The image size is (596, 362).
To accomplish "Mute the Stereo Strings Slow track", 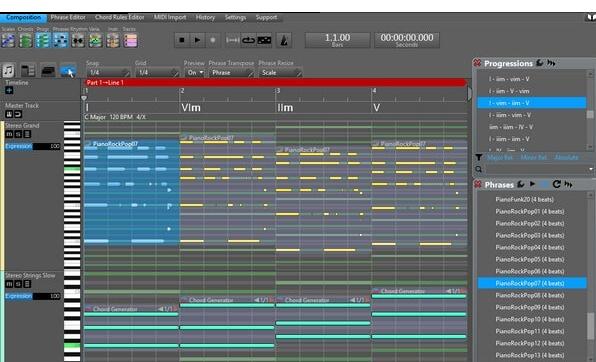I will (9, 284).
